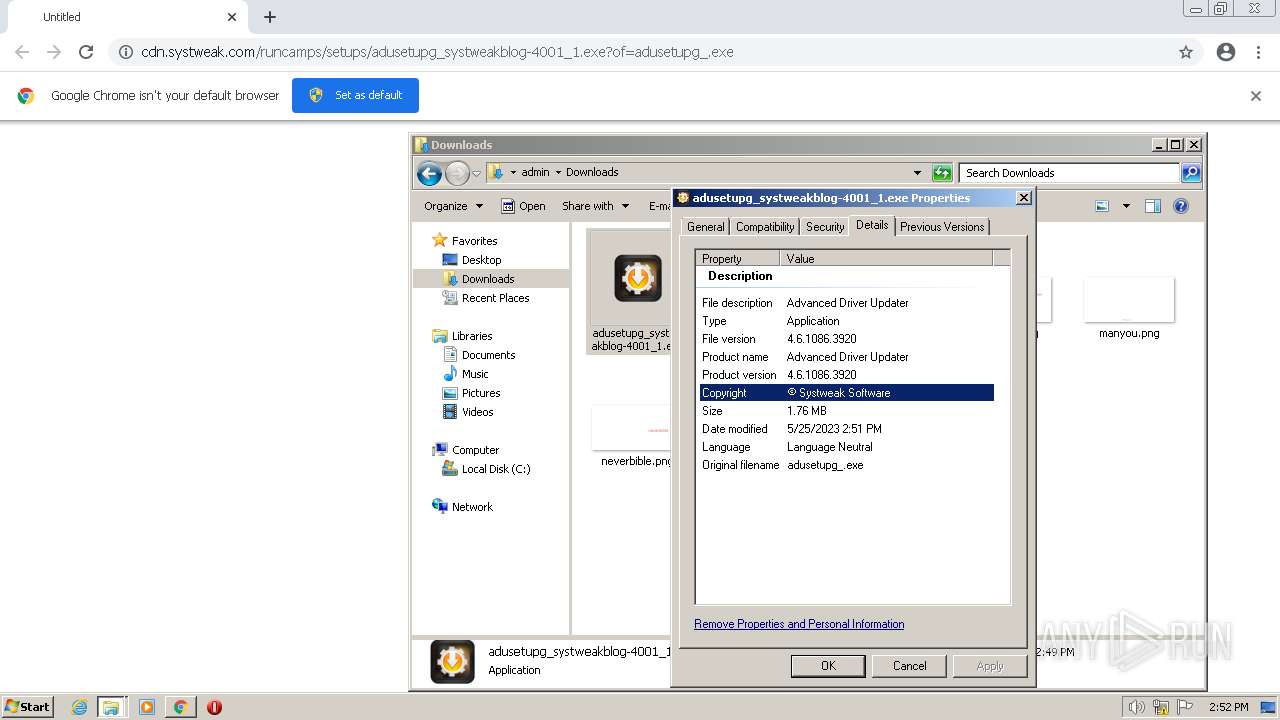Click Remove Properties and Personal Information link
Viewport: 1280px width, 720px height.
point(799,624)
